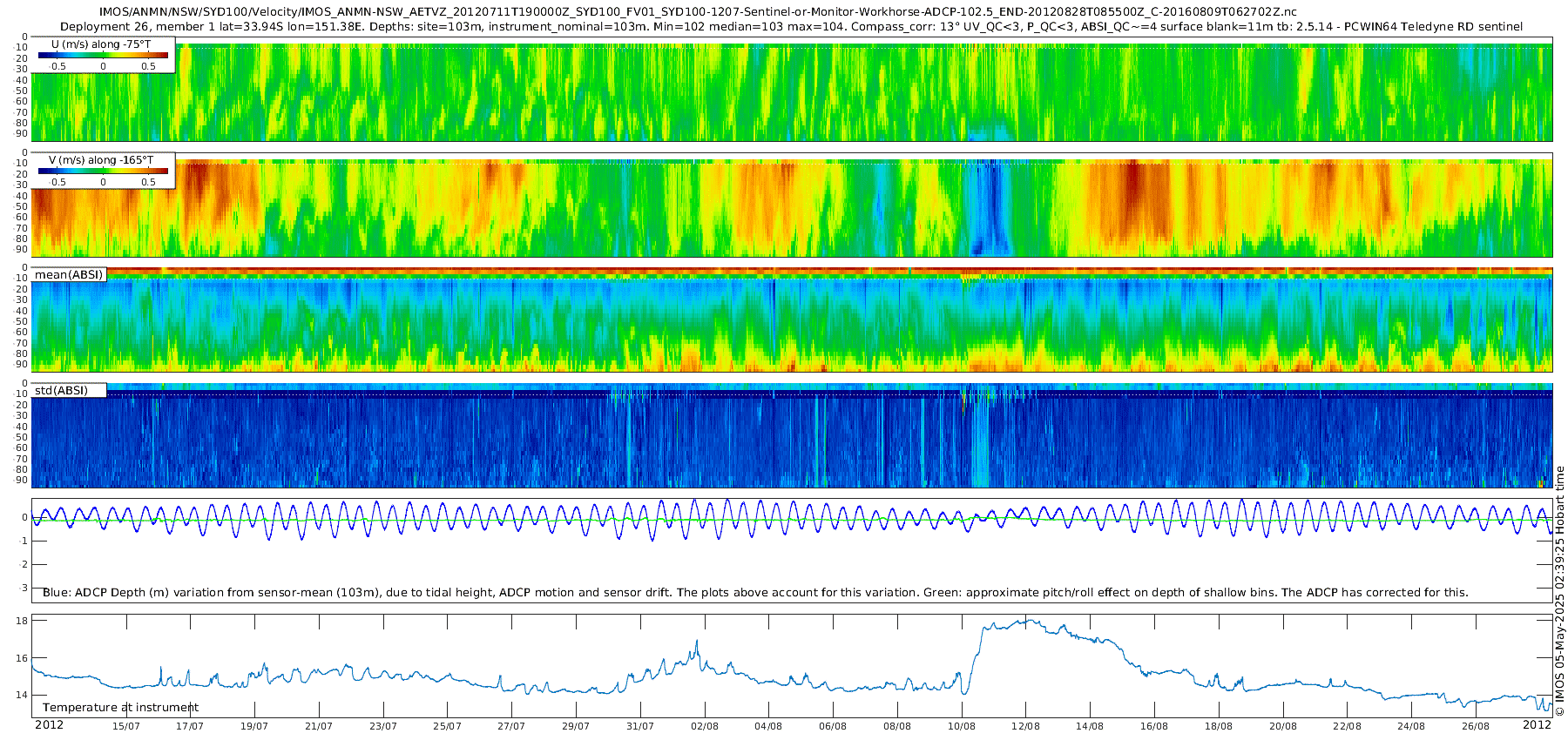The image size is (1568, 740).
Task: Click the 25/07 date tick label
Action: click(x=448, y=726)
